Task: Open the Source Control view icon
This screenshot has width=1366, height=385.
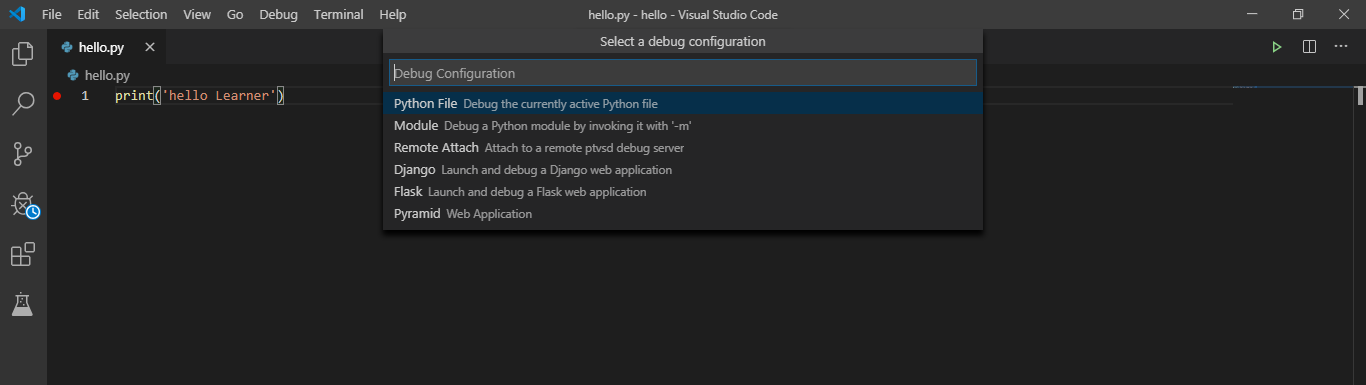Action: coord(22,154)
